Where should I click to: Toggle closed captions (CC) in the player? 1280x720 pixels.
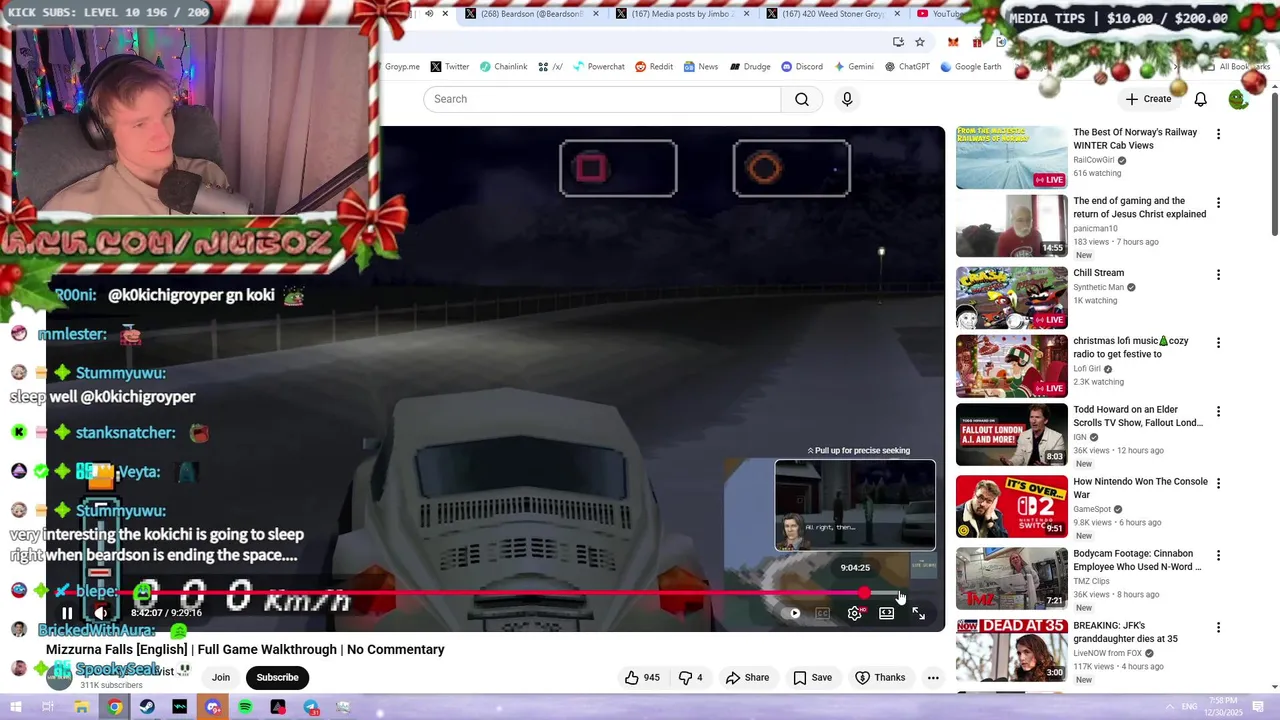coord(823,613)
